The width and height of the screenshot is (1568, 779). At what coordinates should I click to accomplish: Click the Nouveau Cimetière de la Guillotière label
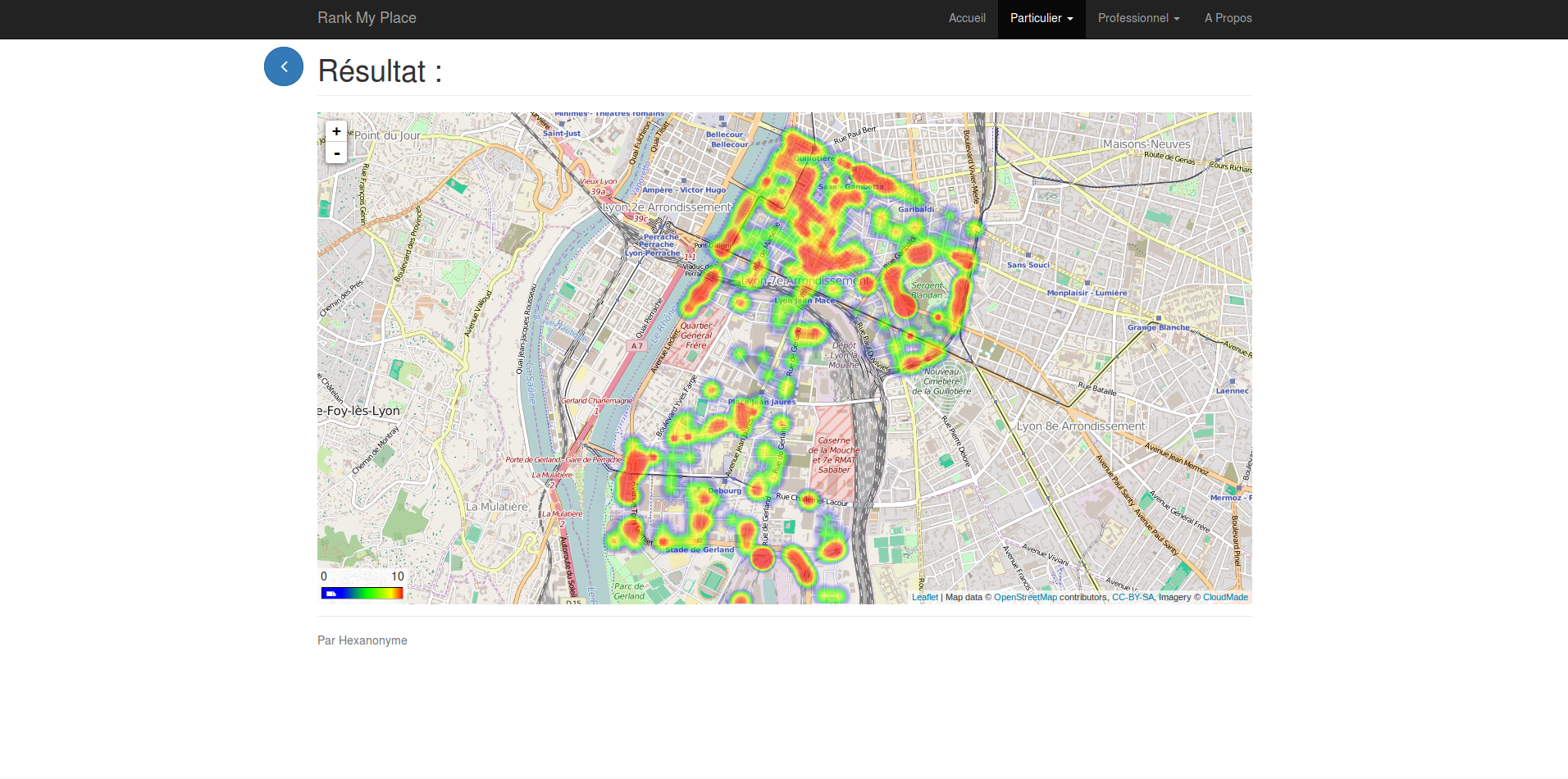pyautogui.click(x=941, y=381)
